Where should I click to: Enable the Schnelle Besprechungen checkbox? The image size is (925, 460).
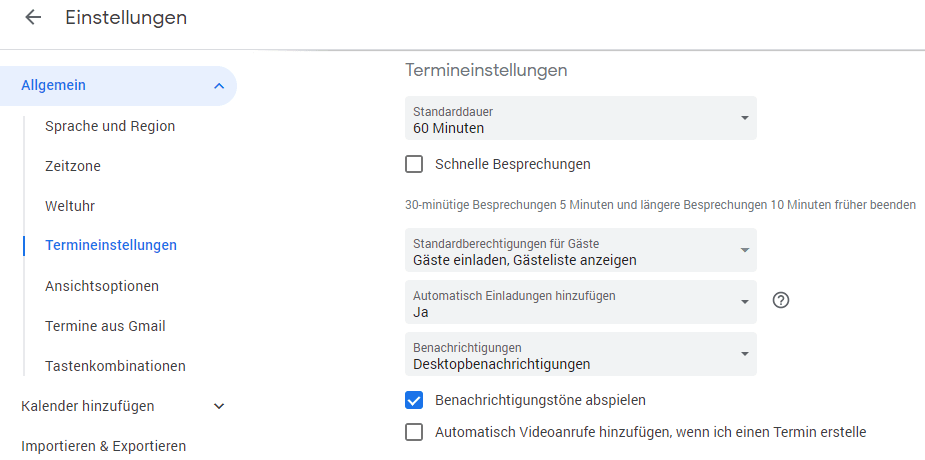click(414, 164)
